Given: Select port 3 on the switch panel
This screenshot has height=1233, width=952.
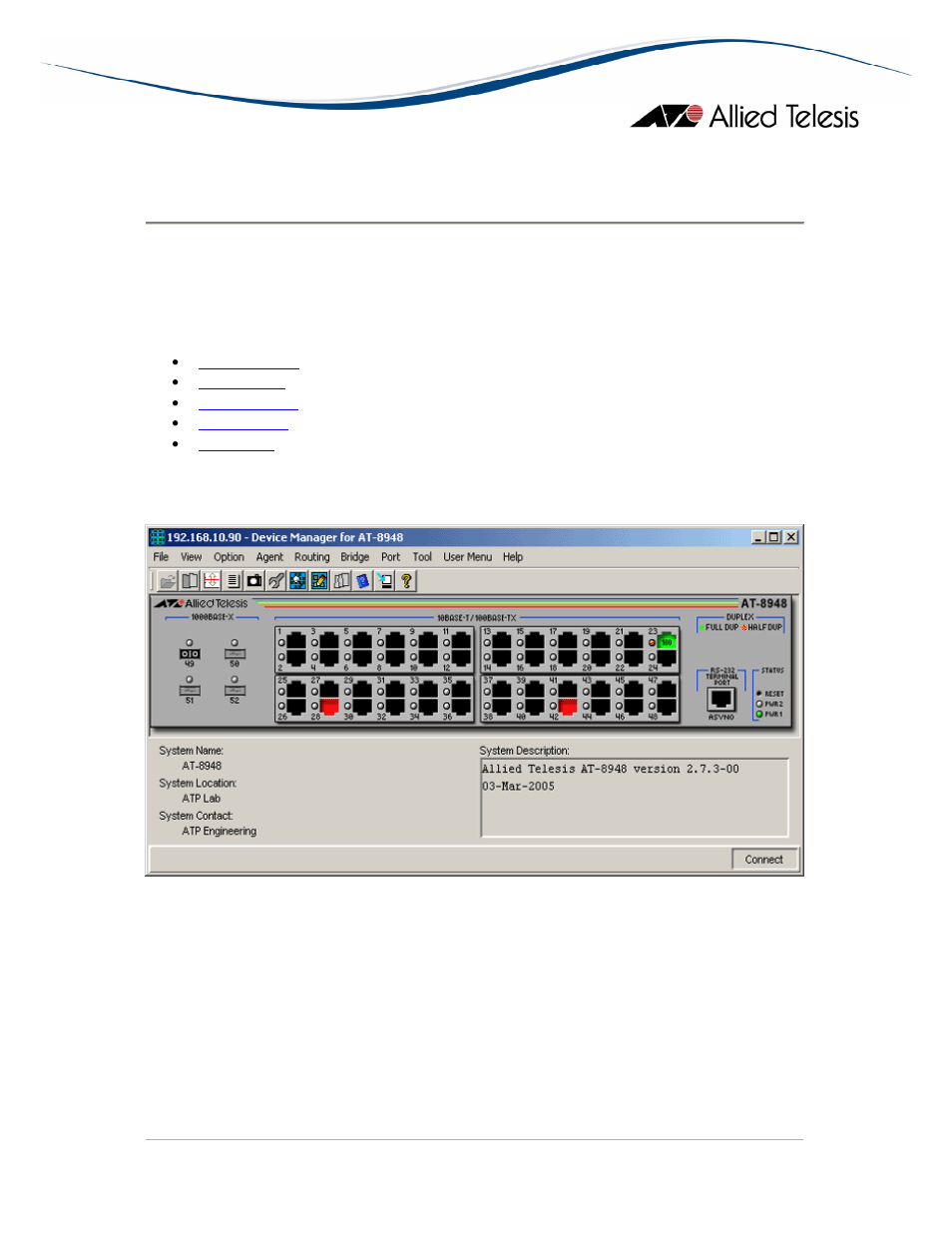Looking at the screenshot, I should click(x=329, y=641).
